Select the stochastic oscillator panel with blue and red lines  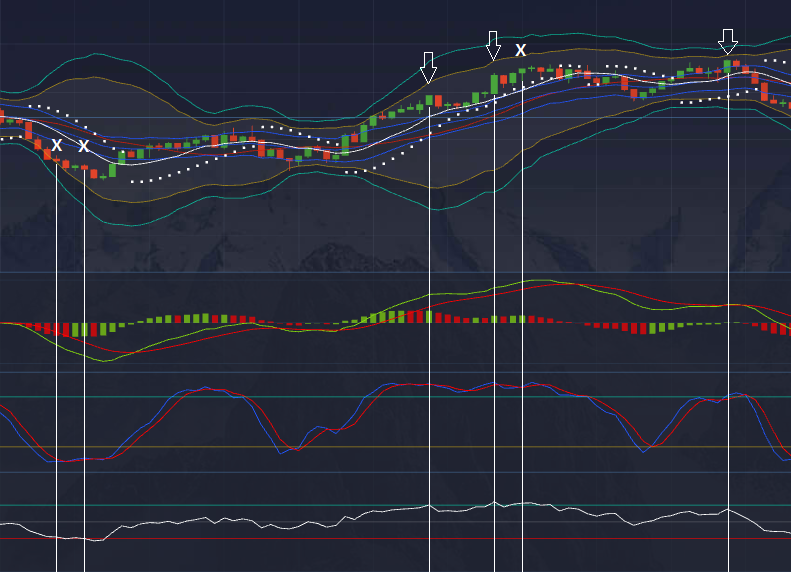(x=396, y=423)
